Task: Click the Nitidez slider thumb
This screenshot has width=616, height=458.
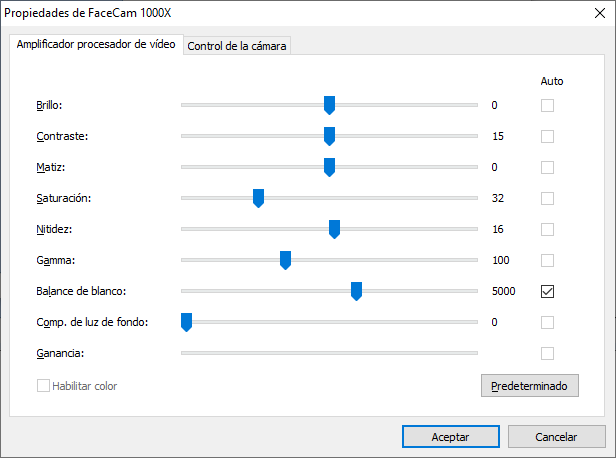Action: click(334, 229)
